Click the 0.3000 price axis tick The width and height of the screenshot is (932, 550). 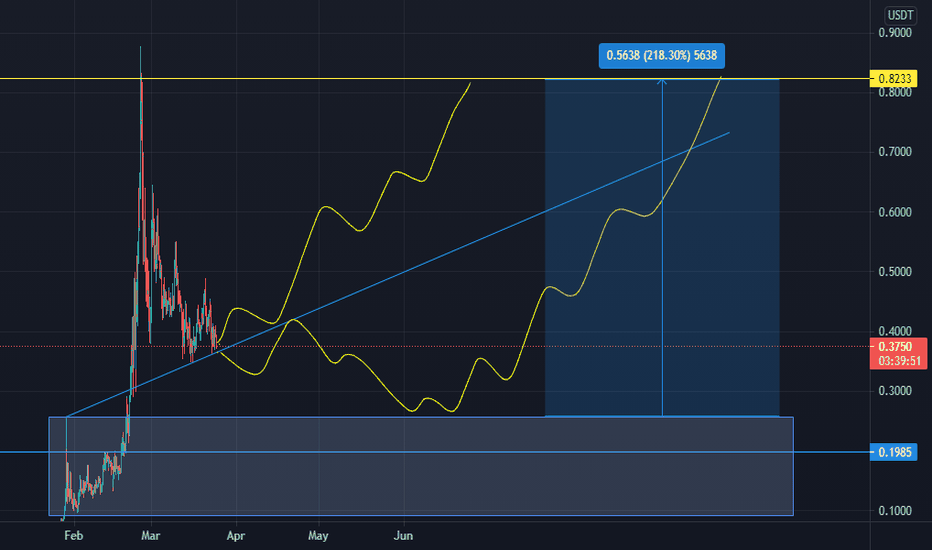(x=895, y=391)
